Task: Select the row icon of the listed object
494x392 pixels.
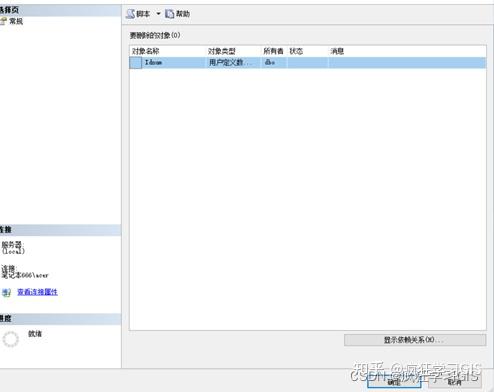Action: pyautogui.click(x=136, y=63)
